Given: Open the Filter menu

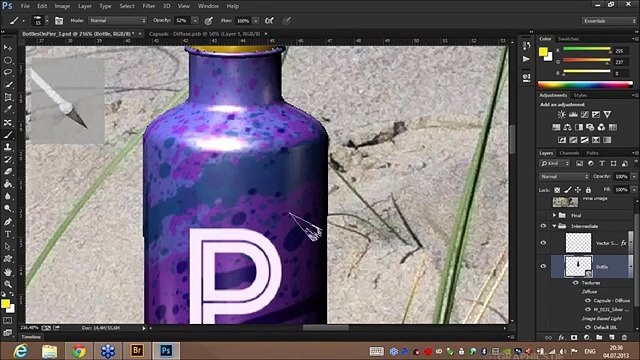Looking at the screenshot, I should point(149,6).
